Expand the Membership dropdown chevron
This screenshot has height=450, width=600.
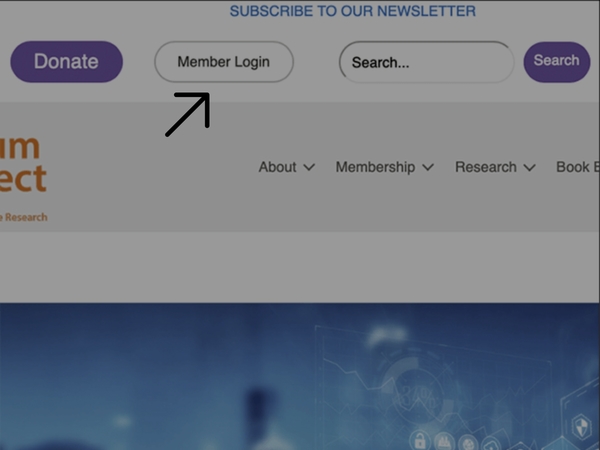click(x=428, y=167)
